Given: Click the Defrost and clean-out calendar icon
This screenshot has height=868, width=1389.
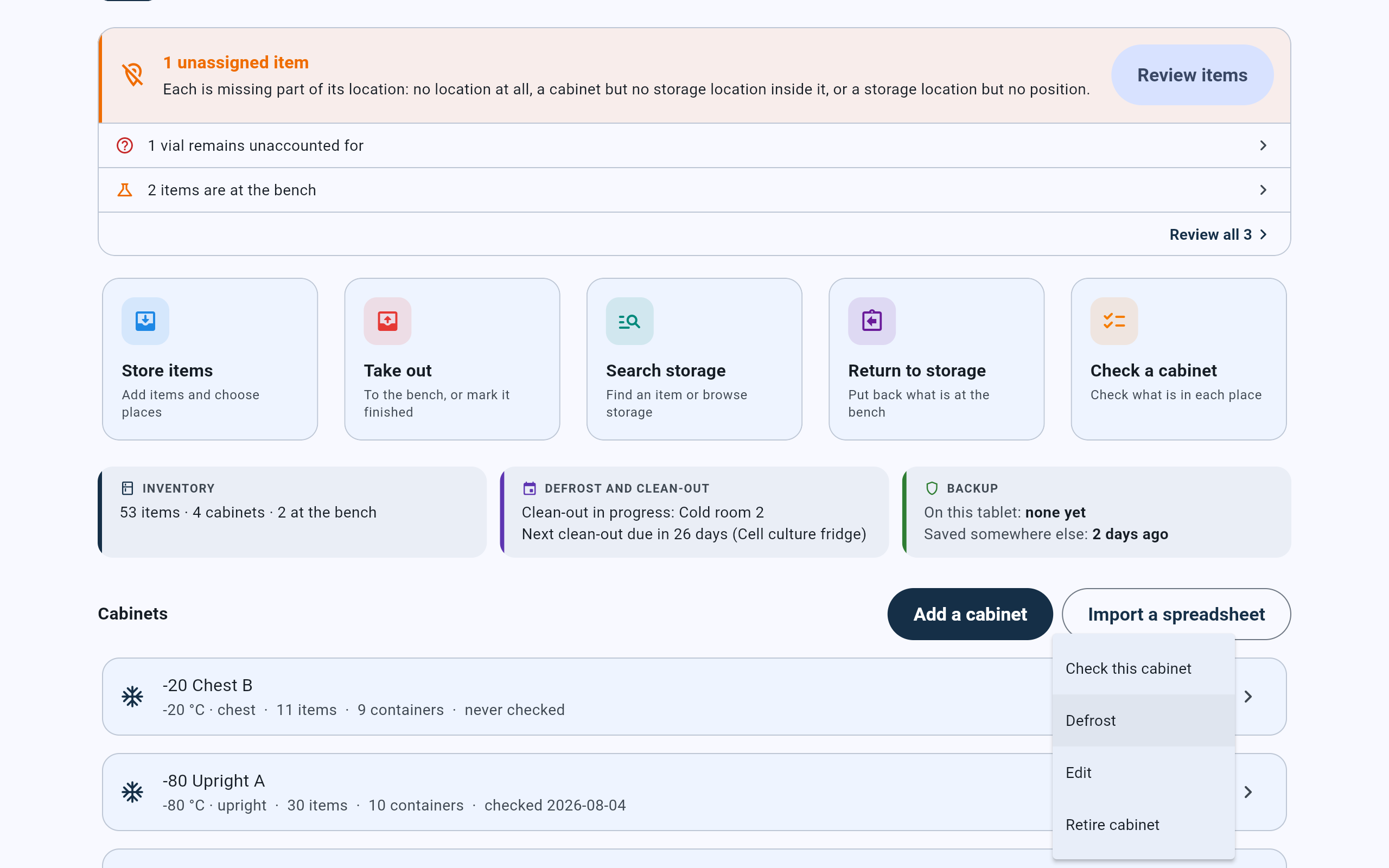Looking at the screenshot, I should tap(529, 489).
